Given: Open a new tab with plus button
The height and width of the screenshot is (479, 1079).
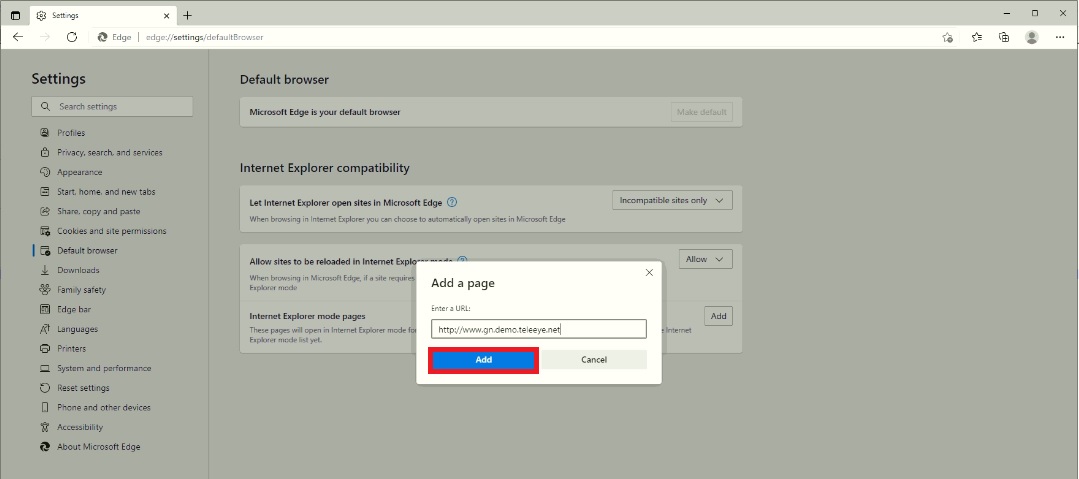Looking at the screenshot, I should [188, 15].
